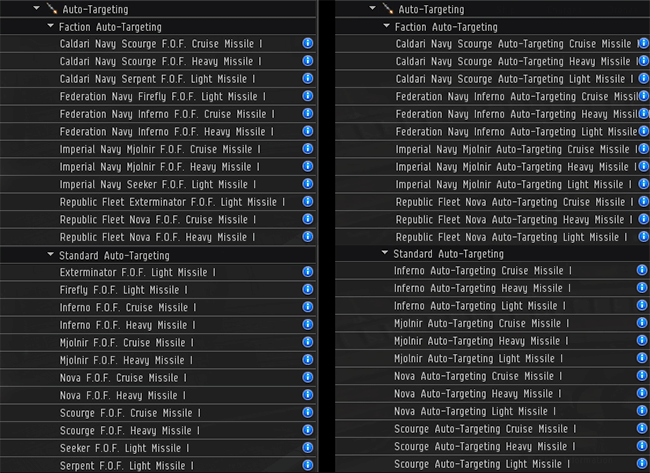The width and height of the screenshot is (650, 473).
Task: Select Nova Auto-Targeting Cruise Missile I row
Action: 492,376
